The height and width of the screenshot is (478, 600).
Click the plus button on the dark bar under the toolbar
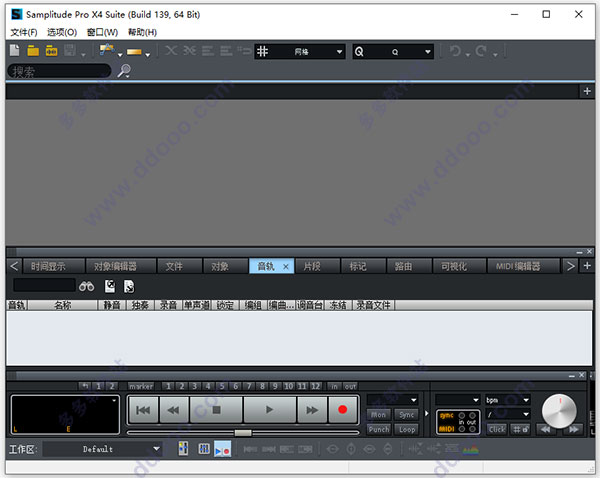[x=587, y=91]
